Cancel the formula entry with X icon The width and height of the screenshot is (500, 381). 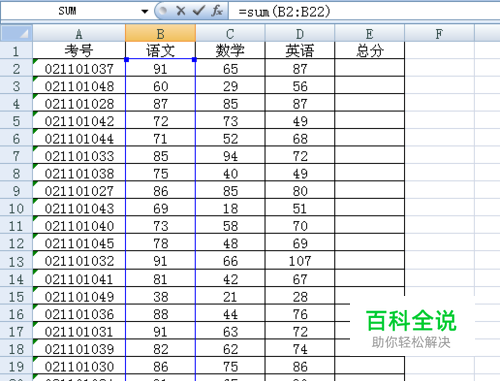tap(181, 11)
